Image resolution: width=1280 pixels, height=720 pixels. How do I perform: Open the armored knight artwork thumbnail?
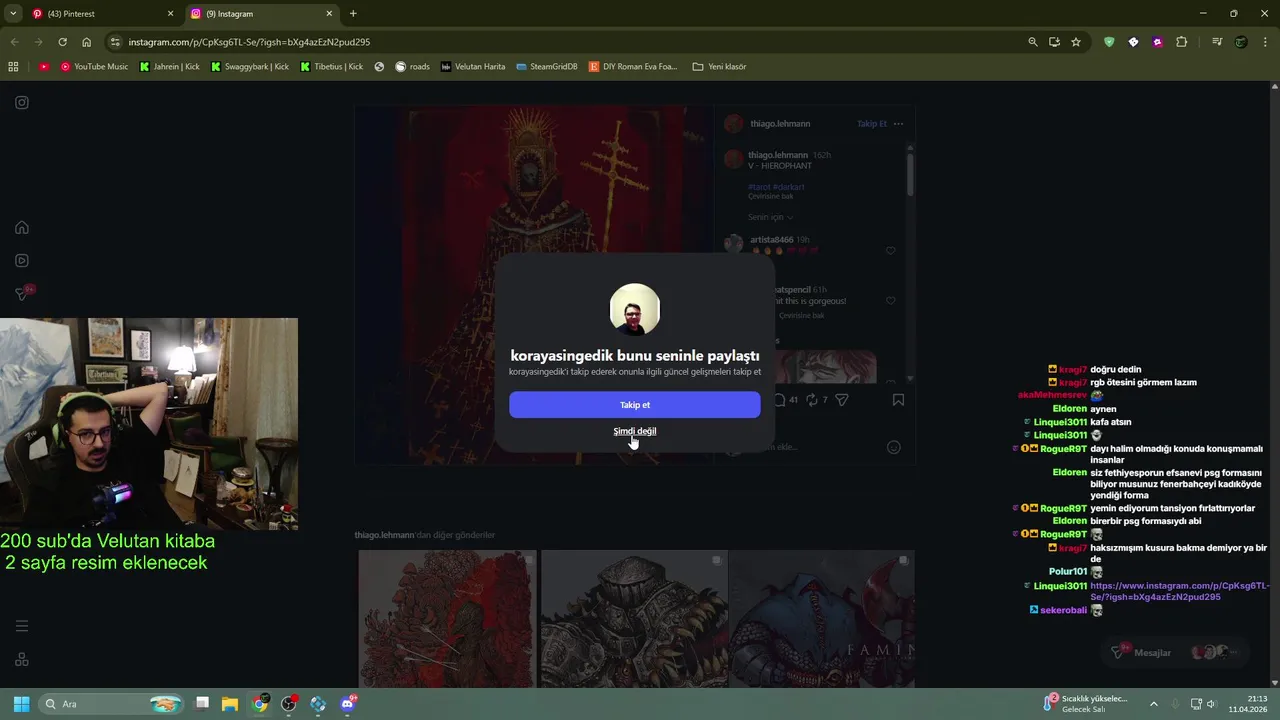(x=635, y=619)
